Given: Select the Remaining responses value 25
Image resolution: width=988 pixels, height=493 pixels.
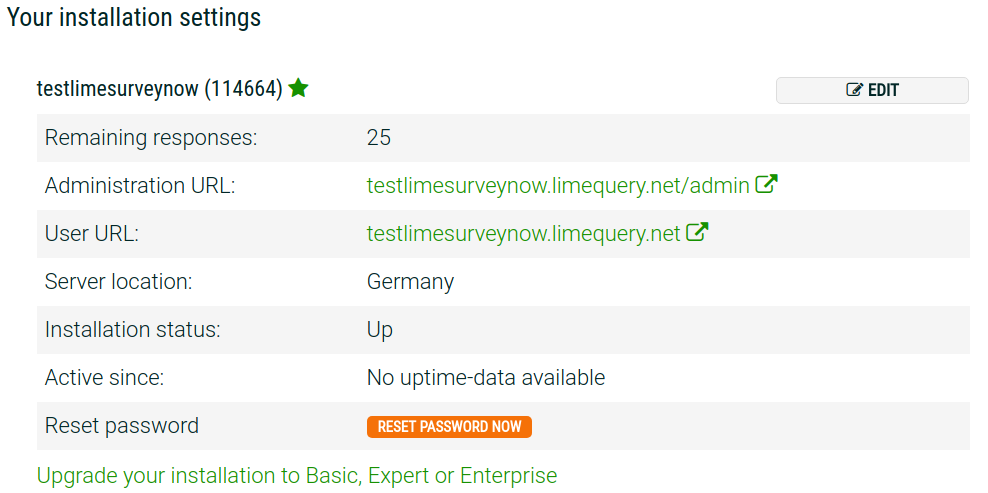Looking at the screenshot, I should (379, 138).
